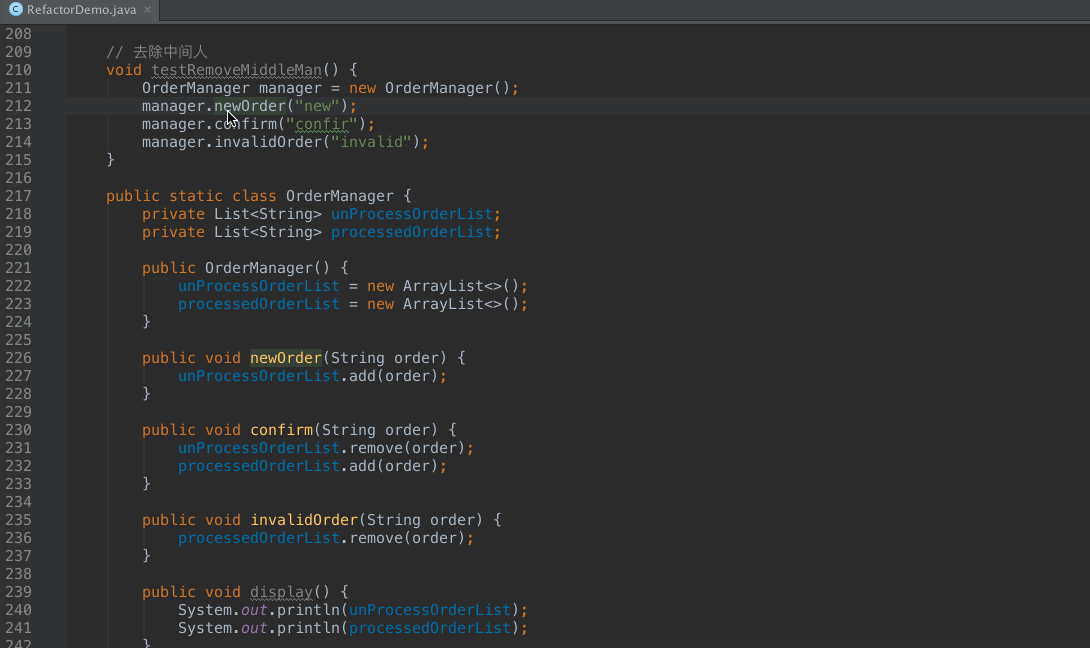Click line number 212 in the gutter

19,106
